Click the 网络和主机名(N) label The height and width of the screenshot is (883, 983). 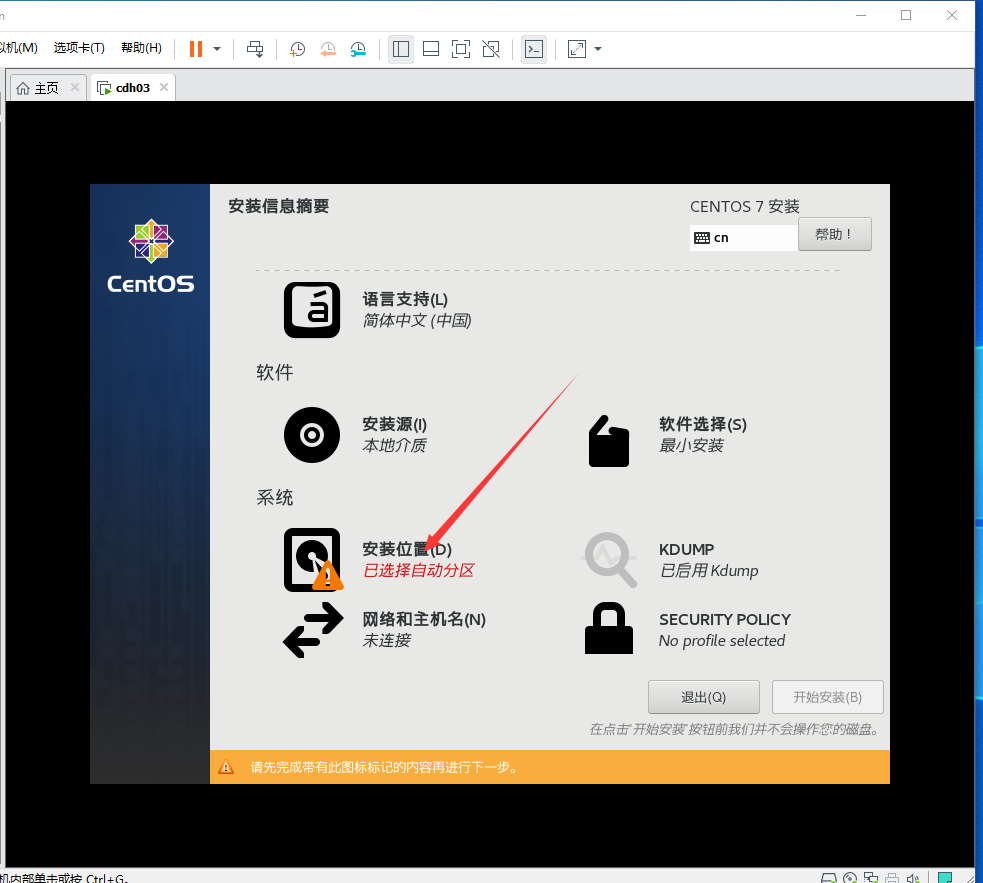424,620
